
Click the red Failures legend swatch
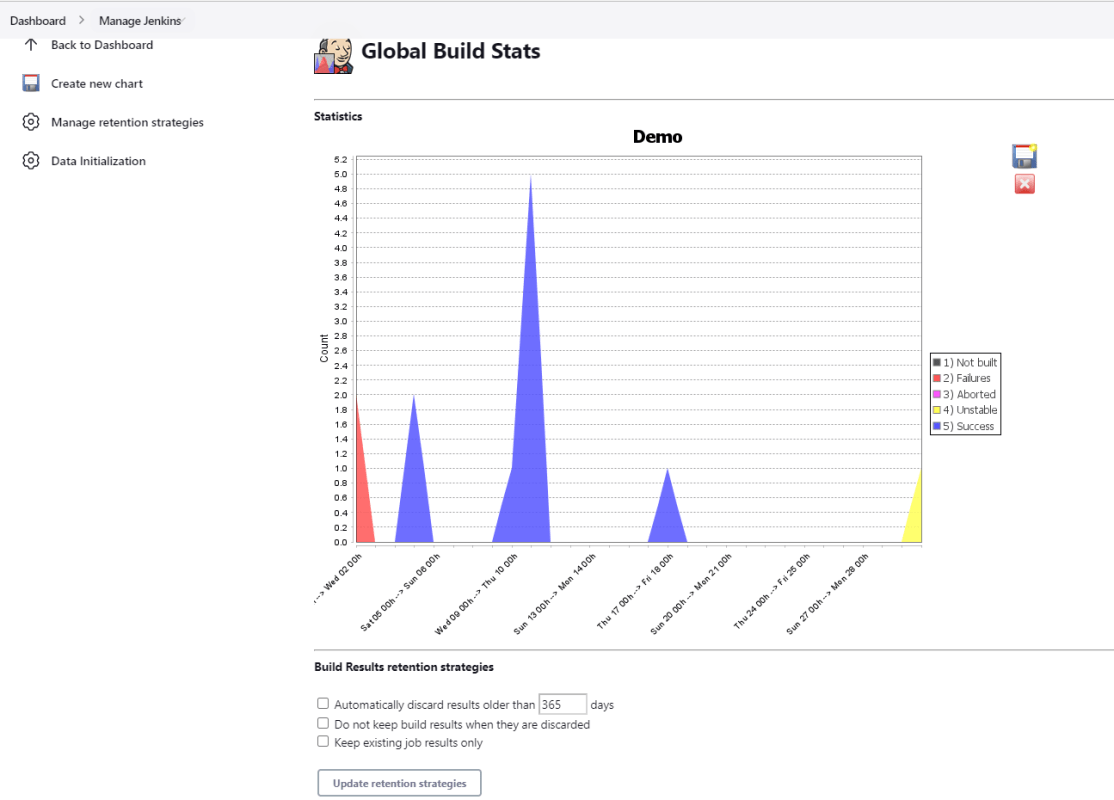[937, 379]
